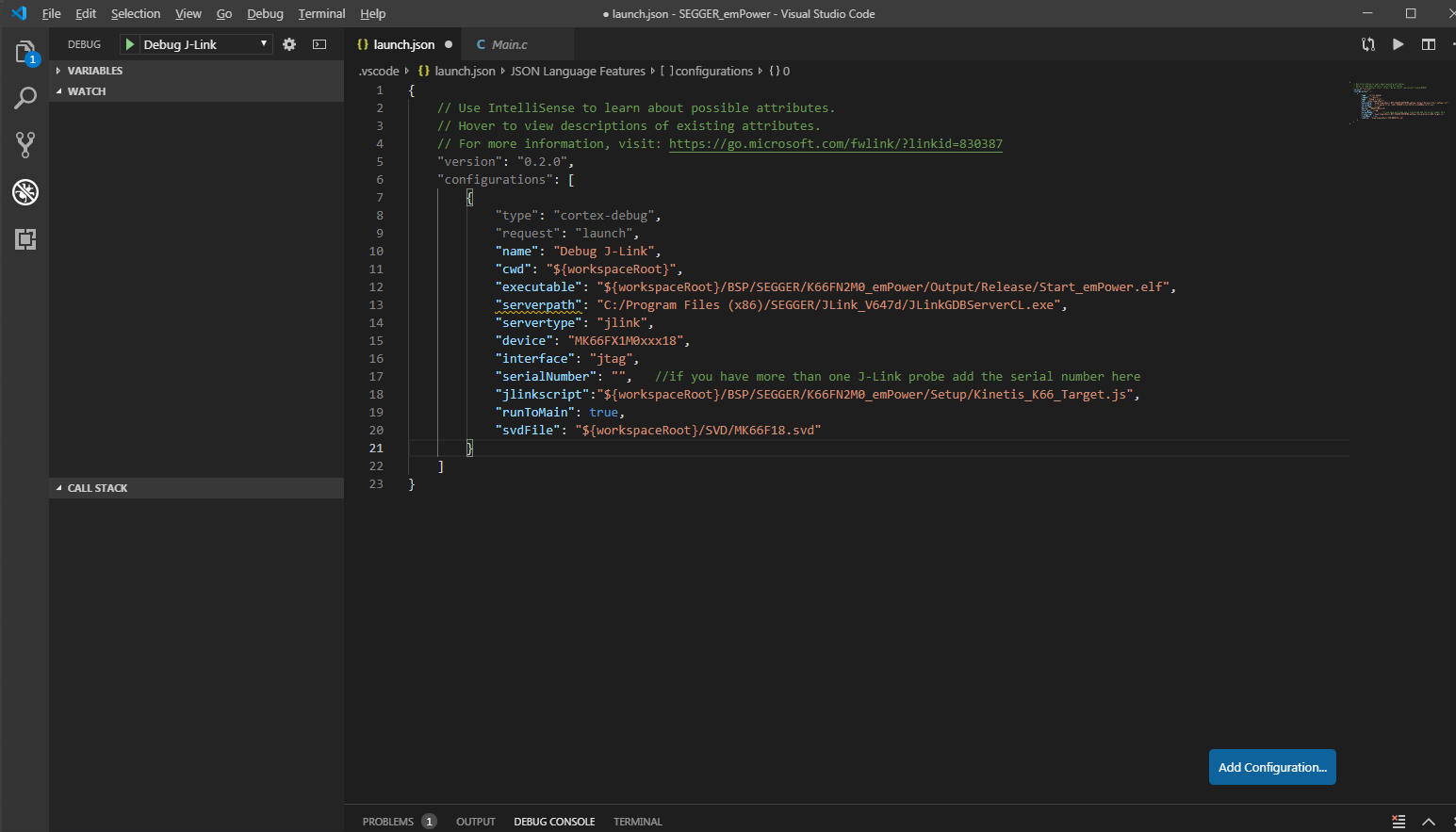Open the go.microsoft.com fwlink URL in the comment
Image resolution: width=1456 pixels, height=832 pixels.
[835, 144]
